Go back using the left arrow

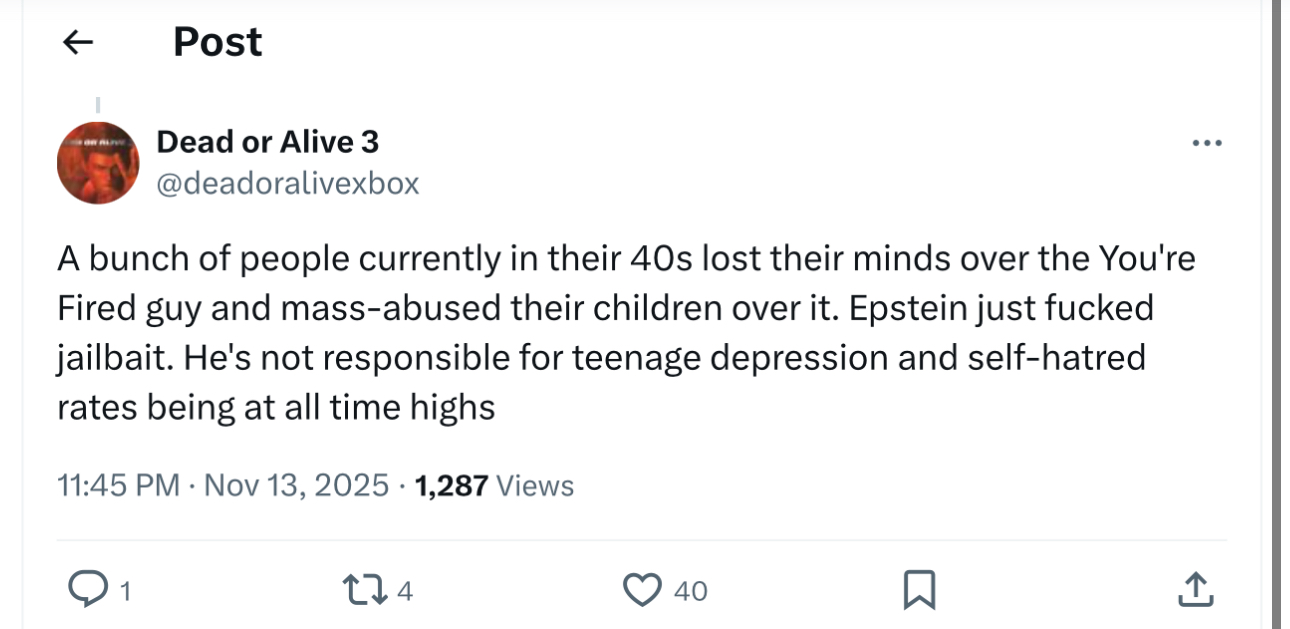(x=78, y=42)
